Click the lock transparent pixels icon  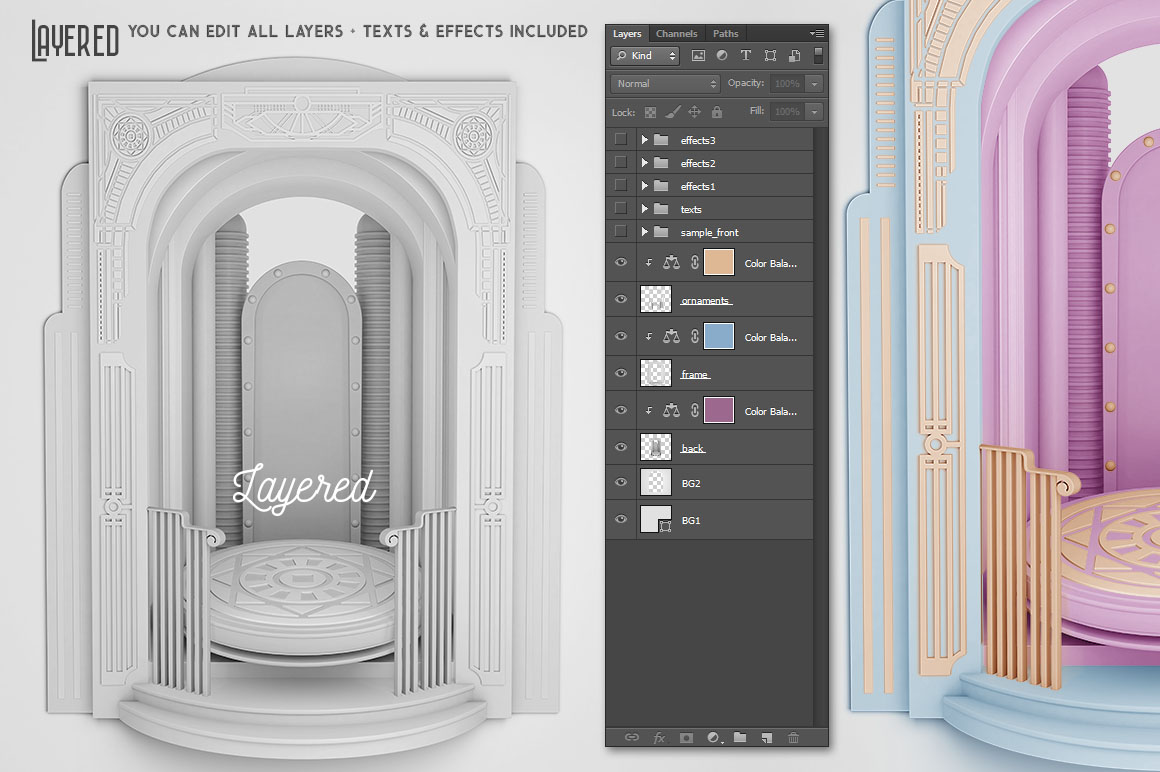click(651, 112)
